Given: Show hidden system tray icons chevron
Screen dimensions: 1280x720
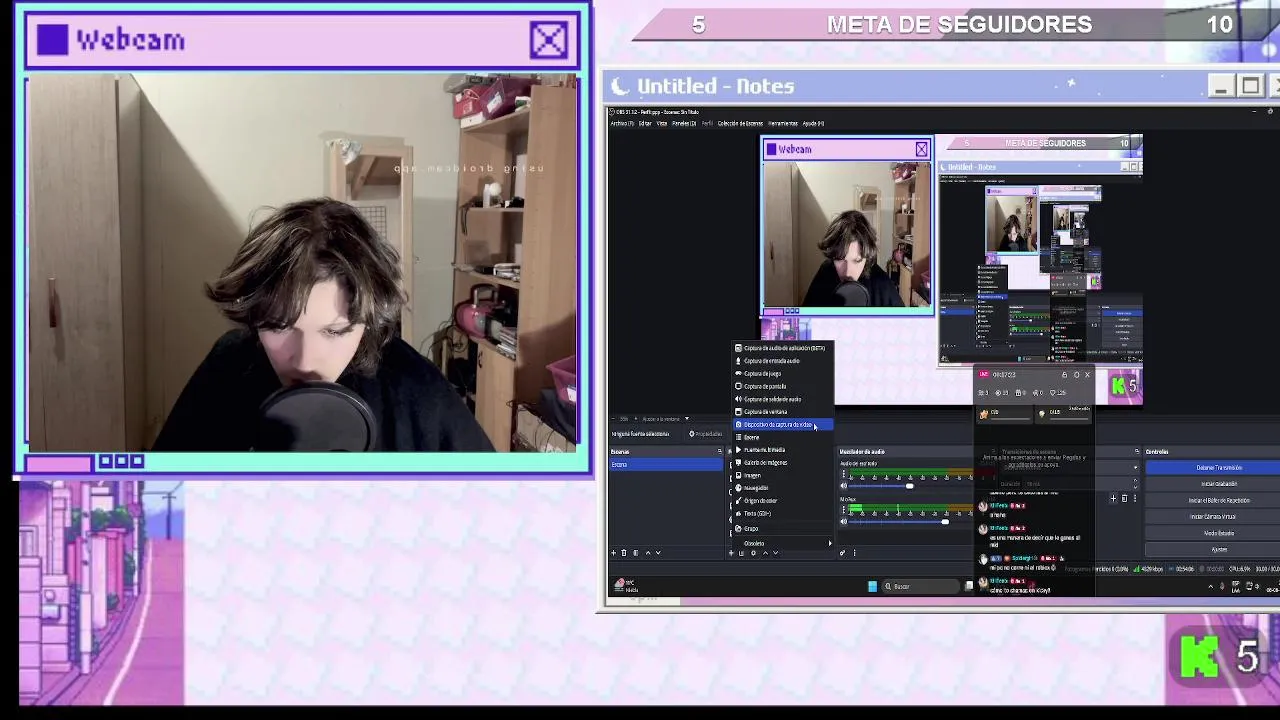Looking at the screenshot, I should tap(1211, 587).
